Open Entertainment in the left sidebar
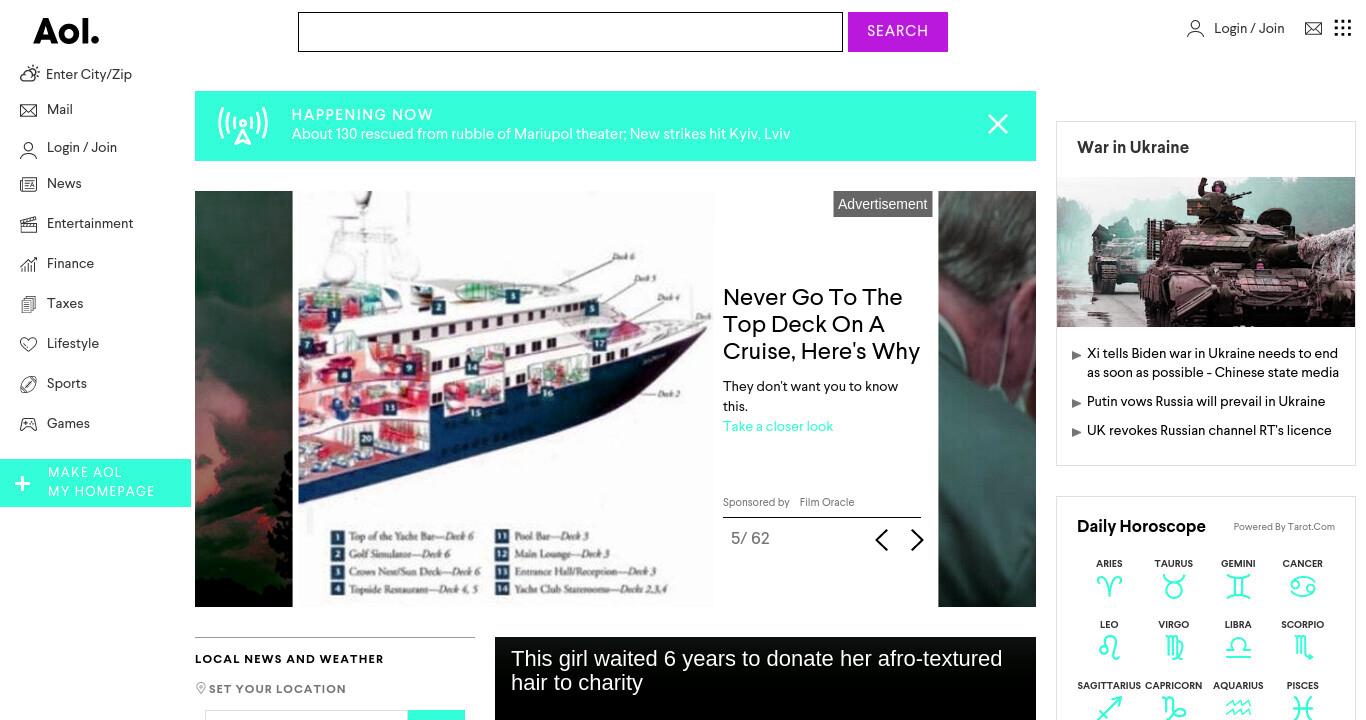The height and width of the screenshot is (720, 1366). coord(90,224)
